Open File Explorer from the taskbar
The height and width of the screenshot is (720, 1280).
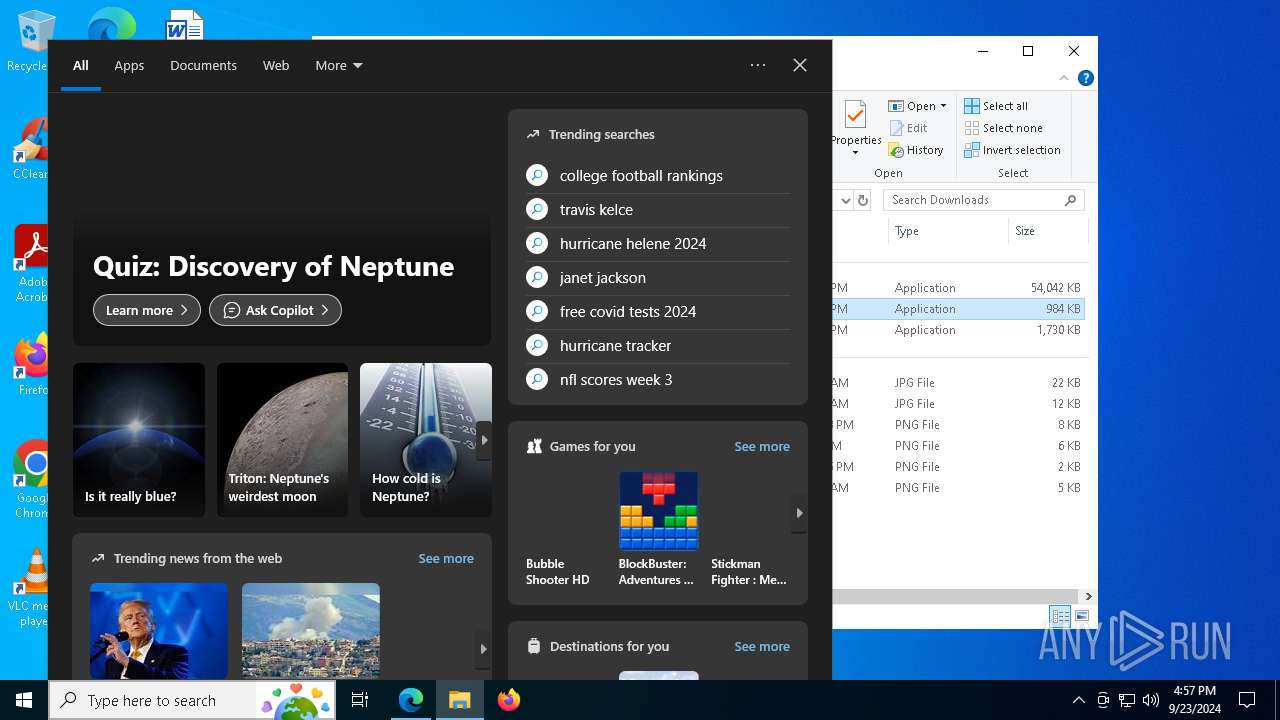[460, 700]
